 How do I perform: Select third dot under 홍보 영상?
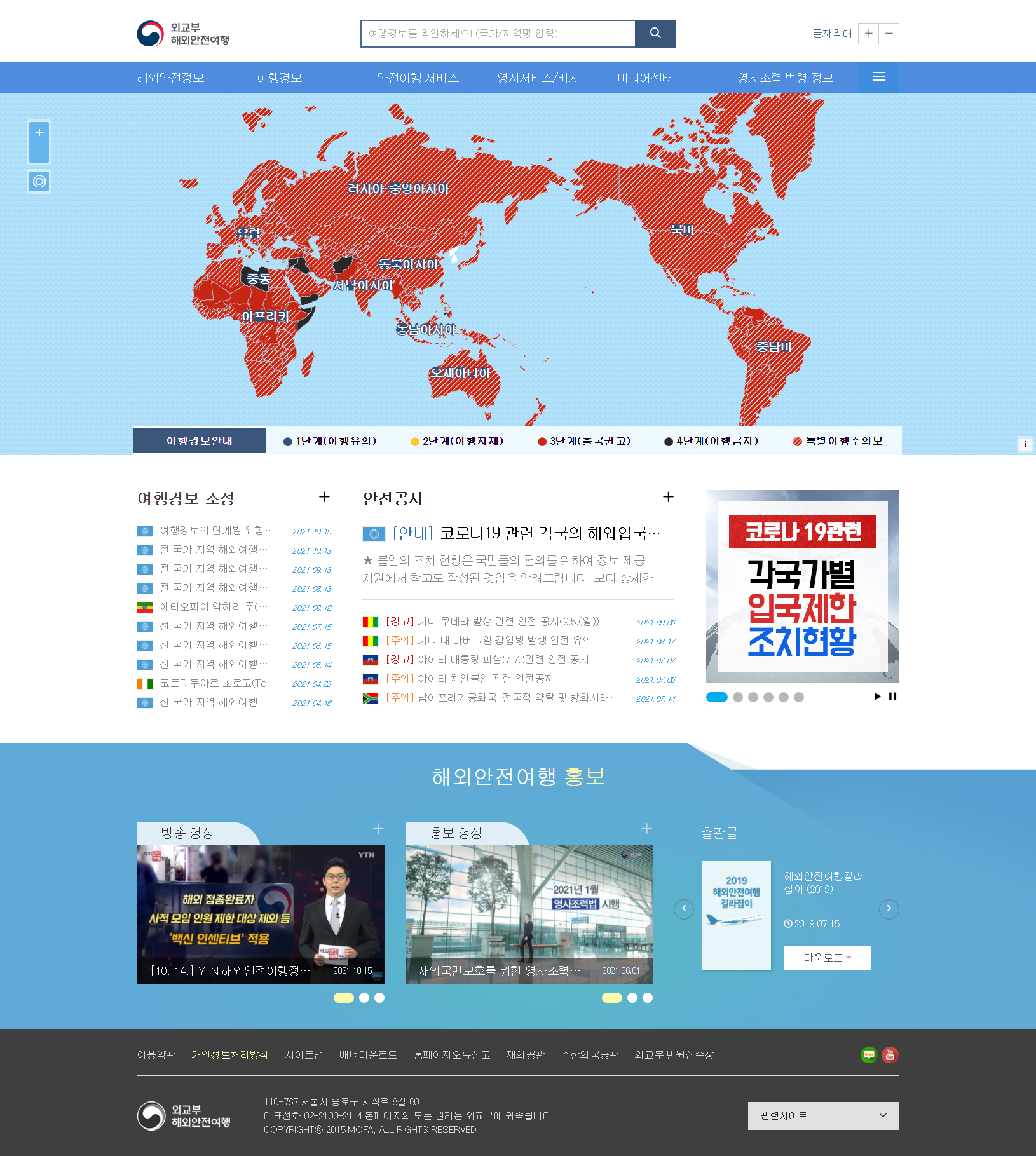[x=648, y=998]
